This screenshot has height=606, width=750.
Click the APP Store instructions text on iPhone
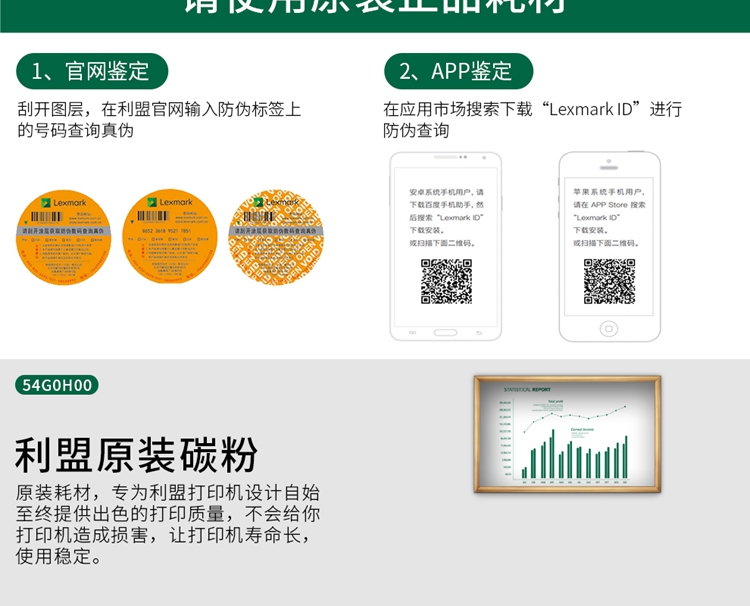pyautogui.click(x=609, y=217)
